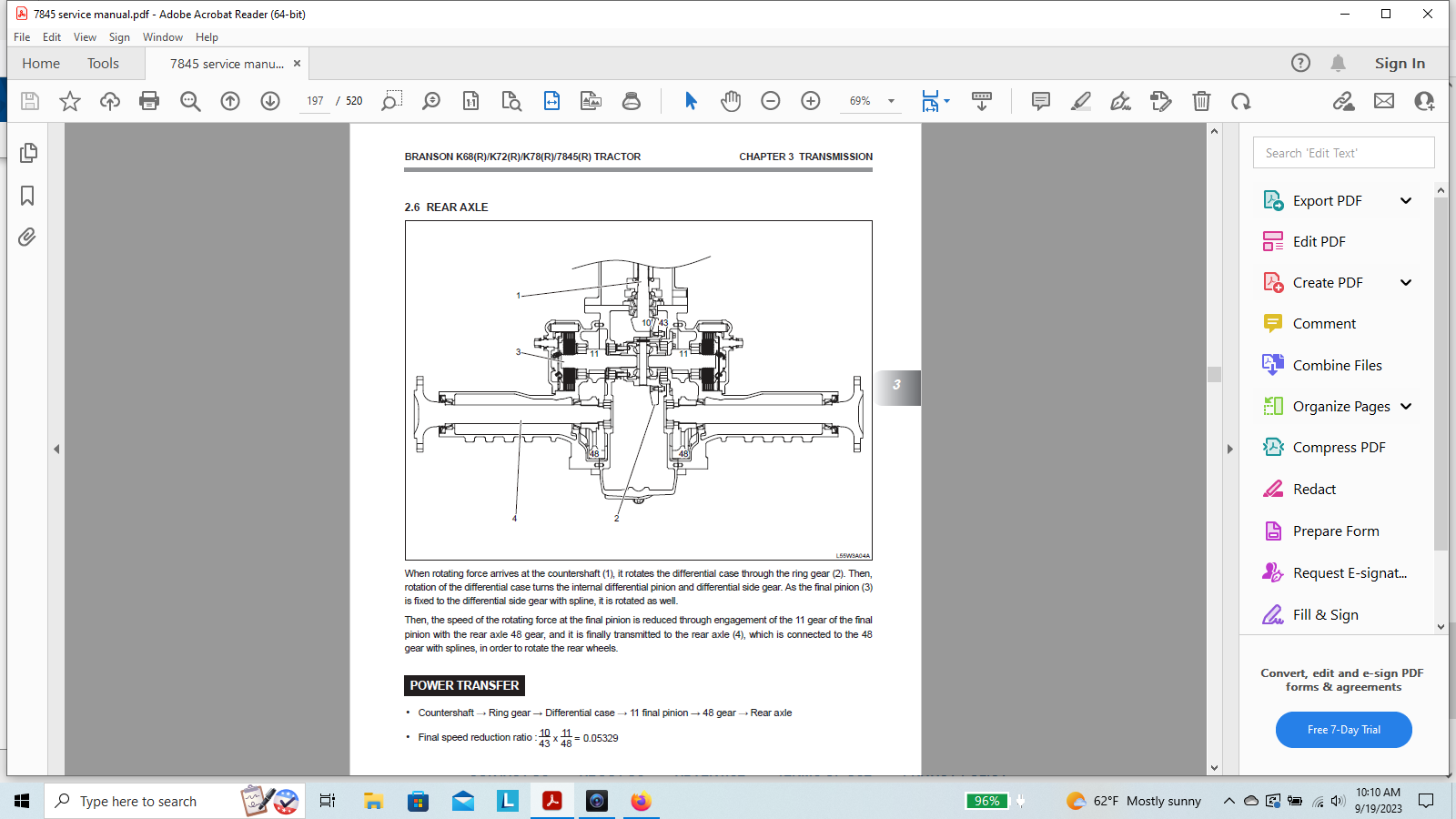Open the View menu
Viewport: 1456px width, 819px height.
(x=85, y=37)
